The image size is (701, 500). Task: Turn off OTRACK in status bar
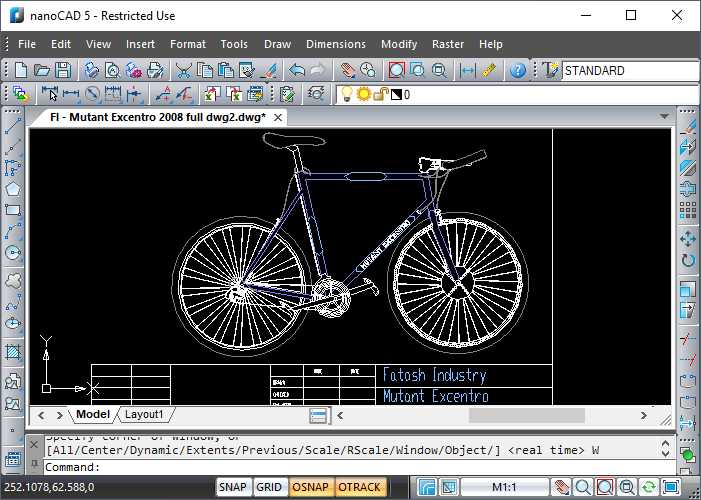point(358,487)
